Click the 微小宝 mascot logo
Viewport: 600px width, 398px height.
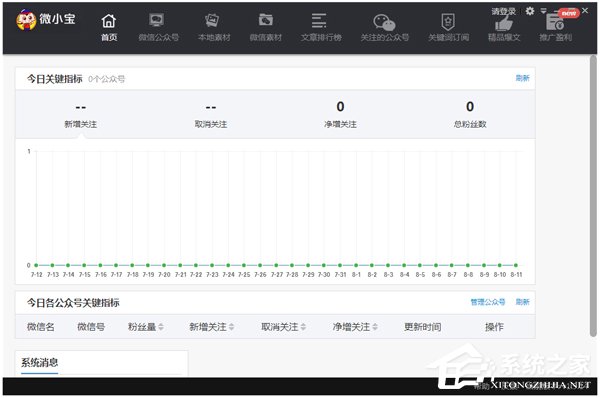coord(26,20)
